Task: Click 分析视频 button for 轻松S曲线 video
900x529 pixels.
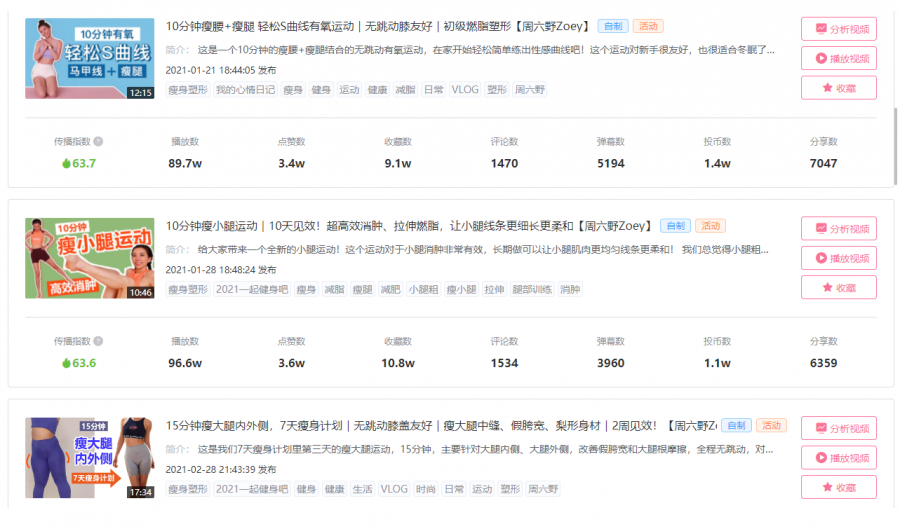Action: (x=839, y=29)
